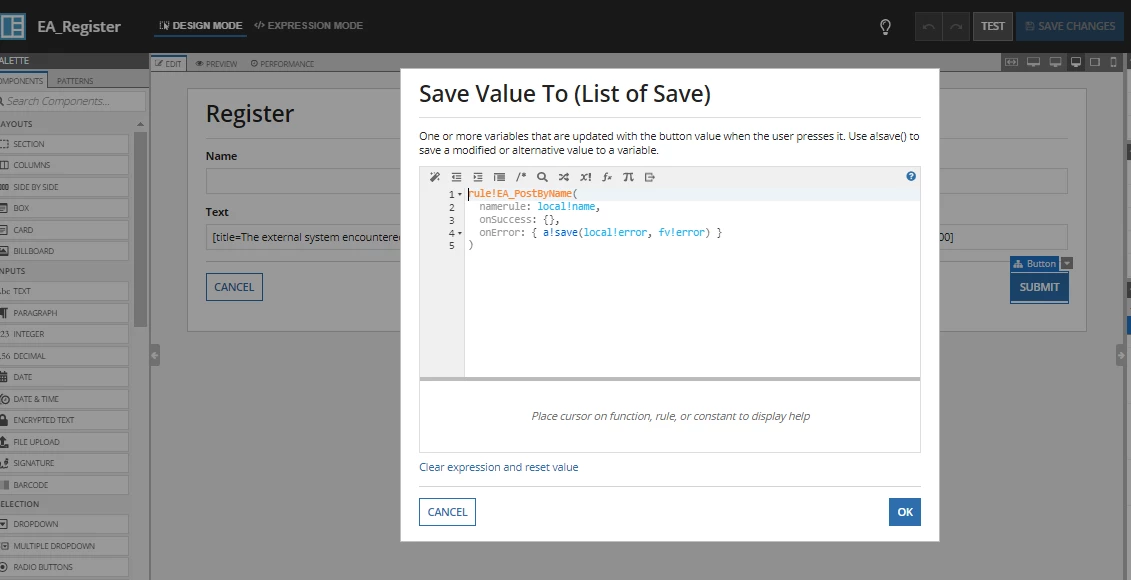Select the tablet preview size icon
Image resolution: width=1131 pixels, height=580 pixels.
click(x=1095, y=62)
